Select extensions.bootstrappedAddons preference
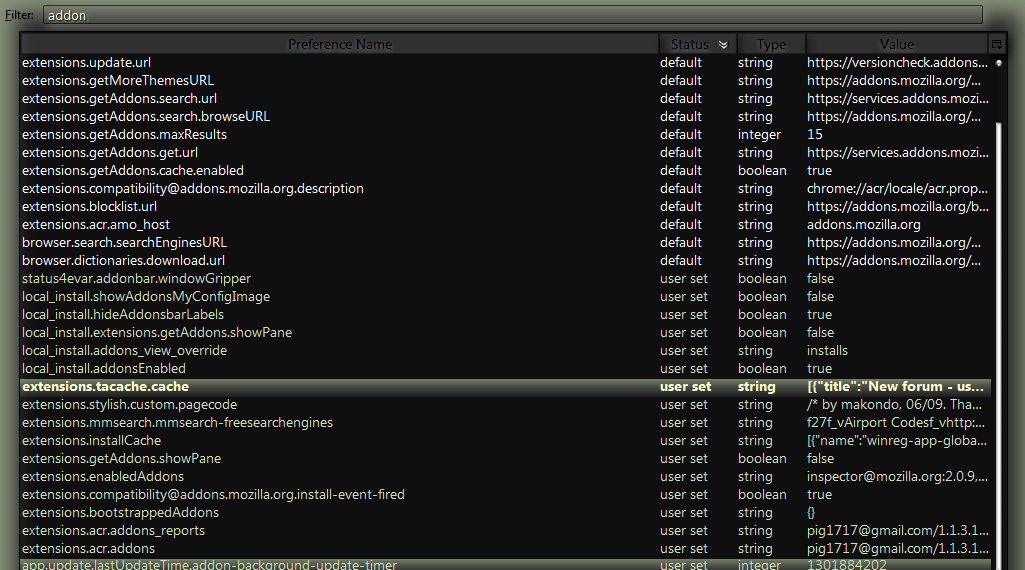 (506, 512)
